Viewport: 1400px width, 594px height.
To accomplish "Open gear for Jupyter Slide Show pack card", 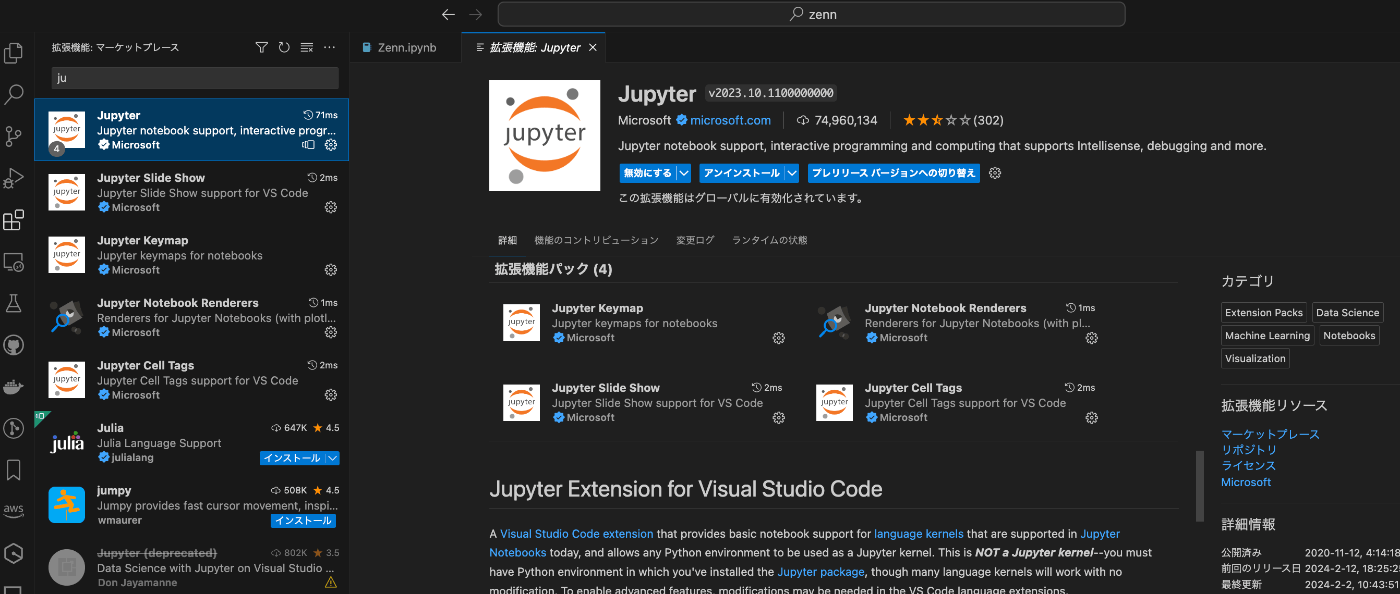I will [x=779, y=418].
